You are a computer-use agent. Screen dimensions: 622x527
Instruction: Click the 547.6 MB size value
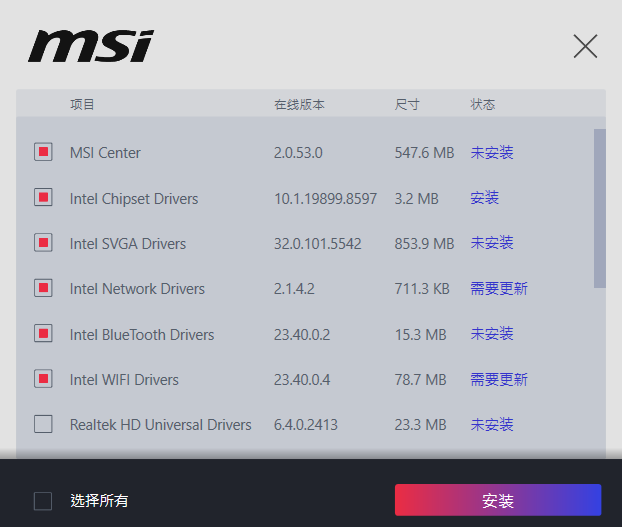pos(424,153)
